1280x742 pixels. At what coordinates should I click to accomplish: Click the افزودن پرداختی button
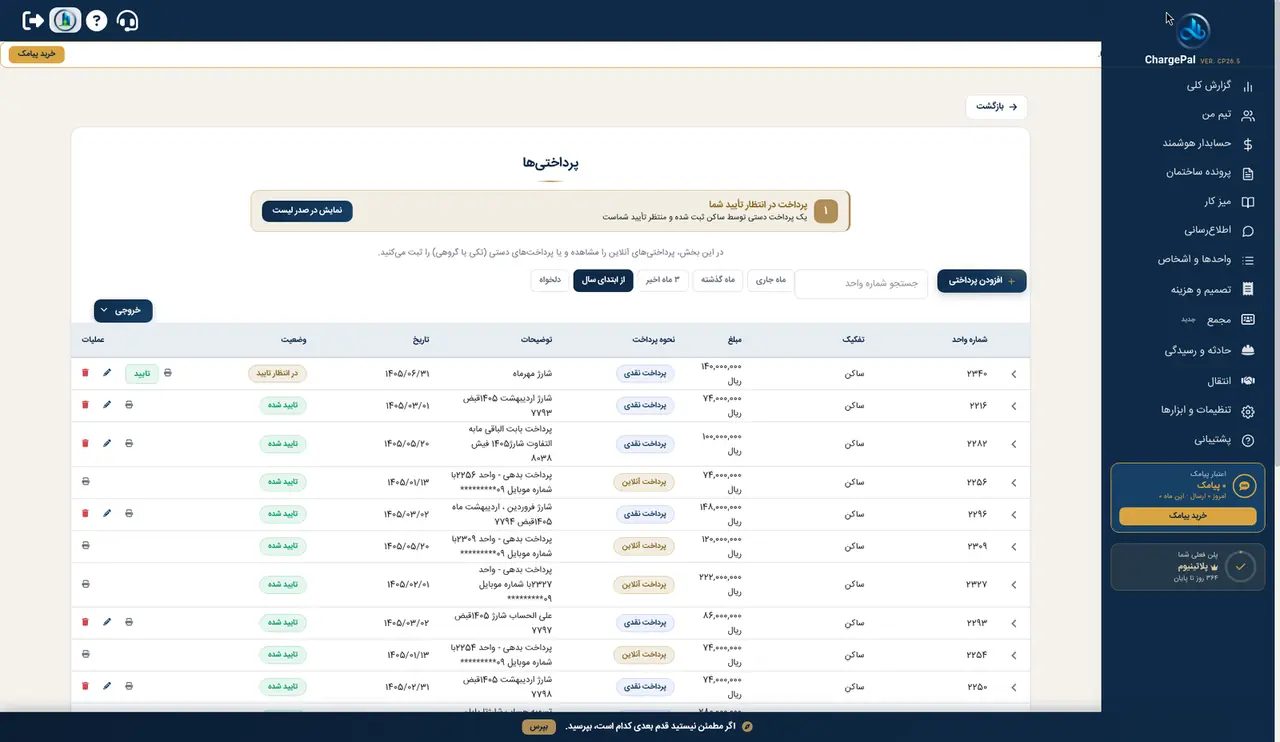point(982,282)
